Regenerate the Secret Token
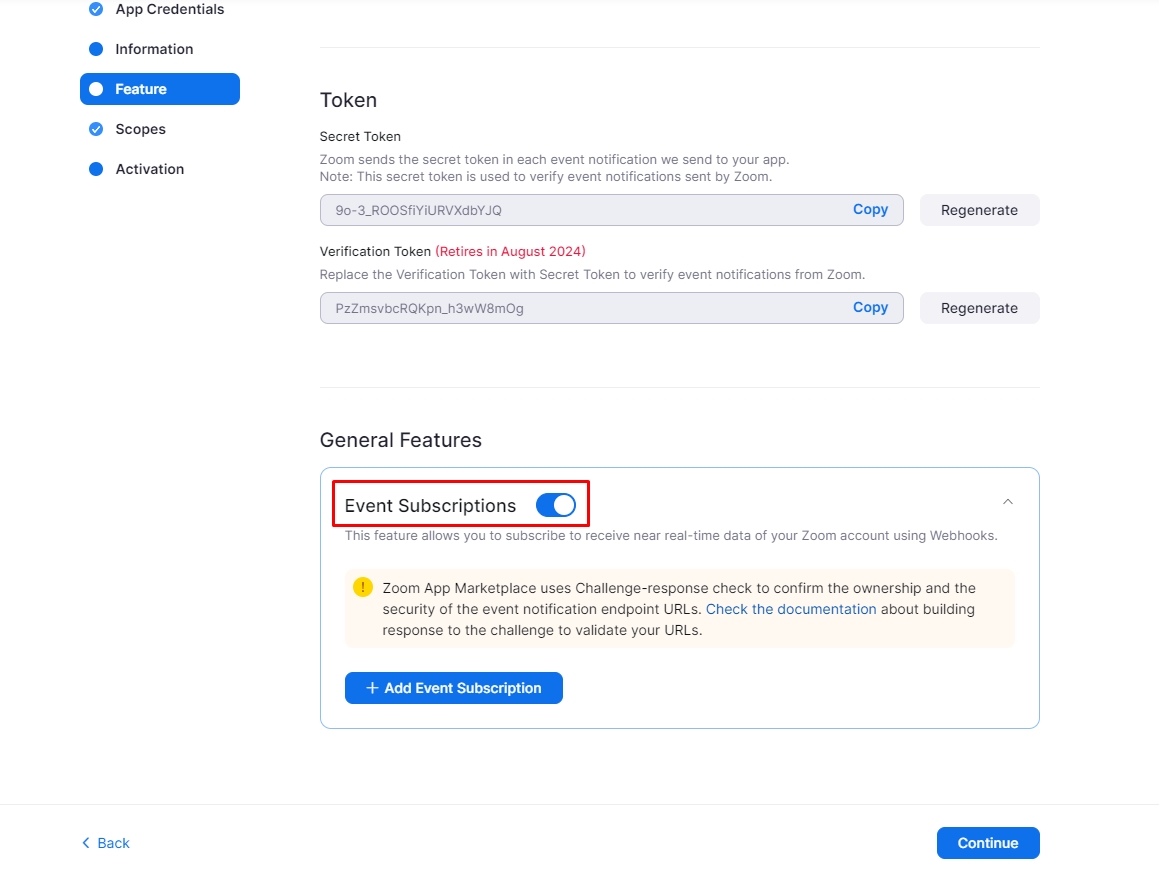The image size is (1159, 878). pyautogui.click(x=979, y=210)
